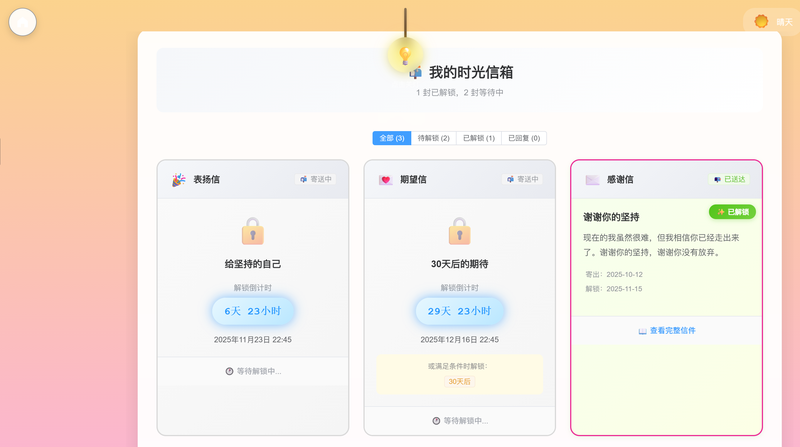Image resolution: width=800 pixels, height=447 pixels.
Task: Click the lock icon above 给坚持的自己
Action: [253, 231]
